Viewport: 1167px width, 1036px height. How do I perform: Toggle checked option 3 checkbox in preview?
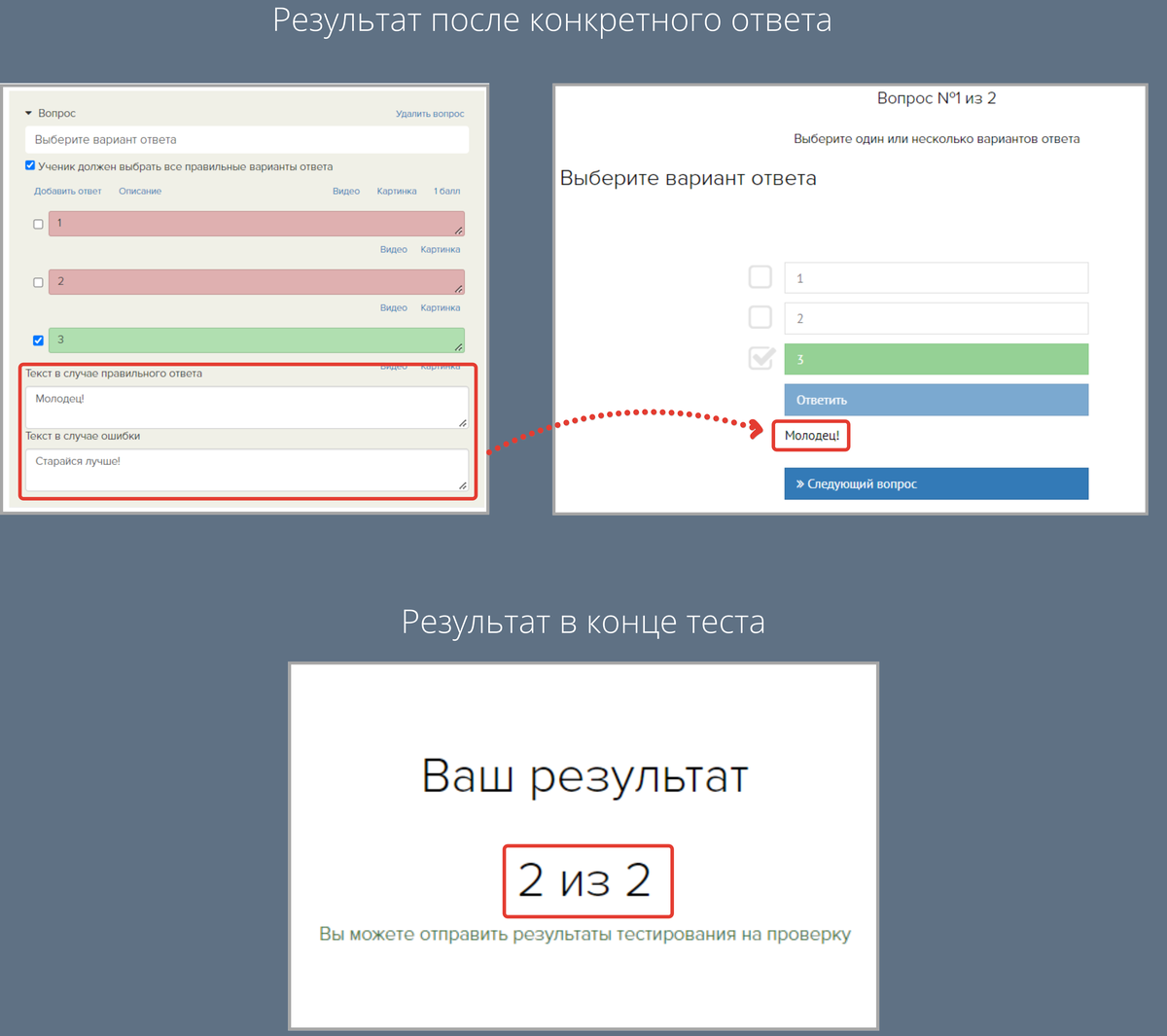tap(761, 358)
